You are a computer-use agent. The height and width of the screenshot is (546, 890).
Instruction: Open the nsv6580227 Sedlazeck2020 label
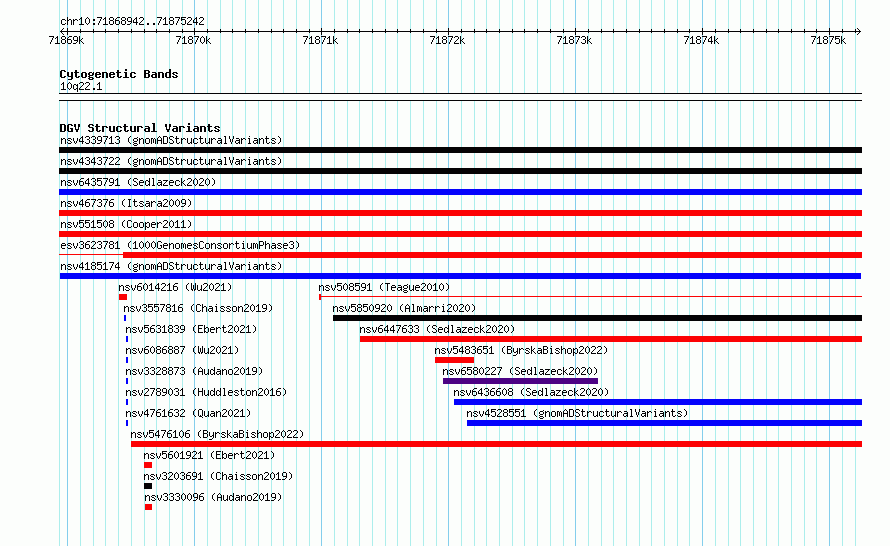tap(520, 371)
